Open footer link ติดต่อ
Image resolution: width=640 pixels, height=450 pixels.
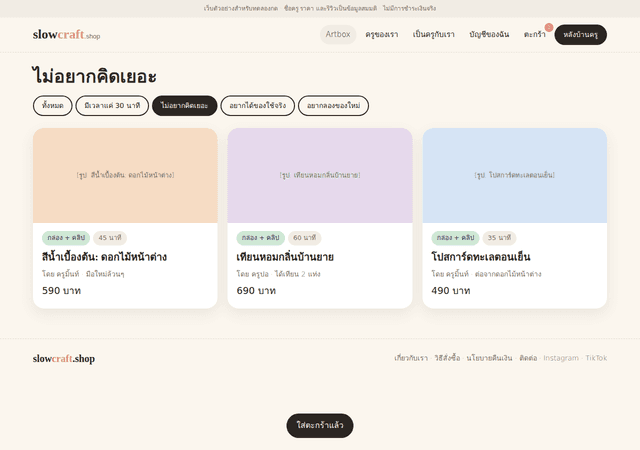528,358
